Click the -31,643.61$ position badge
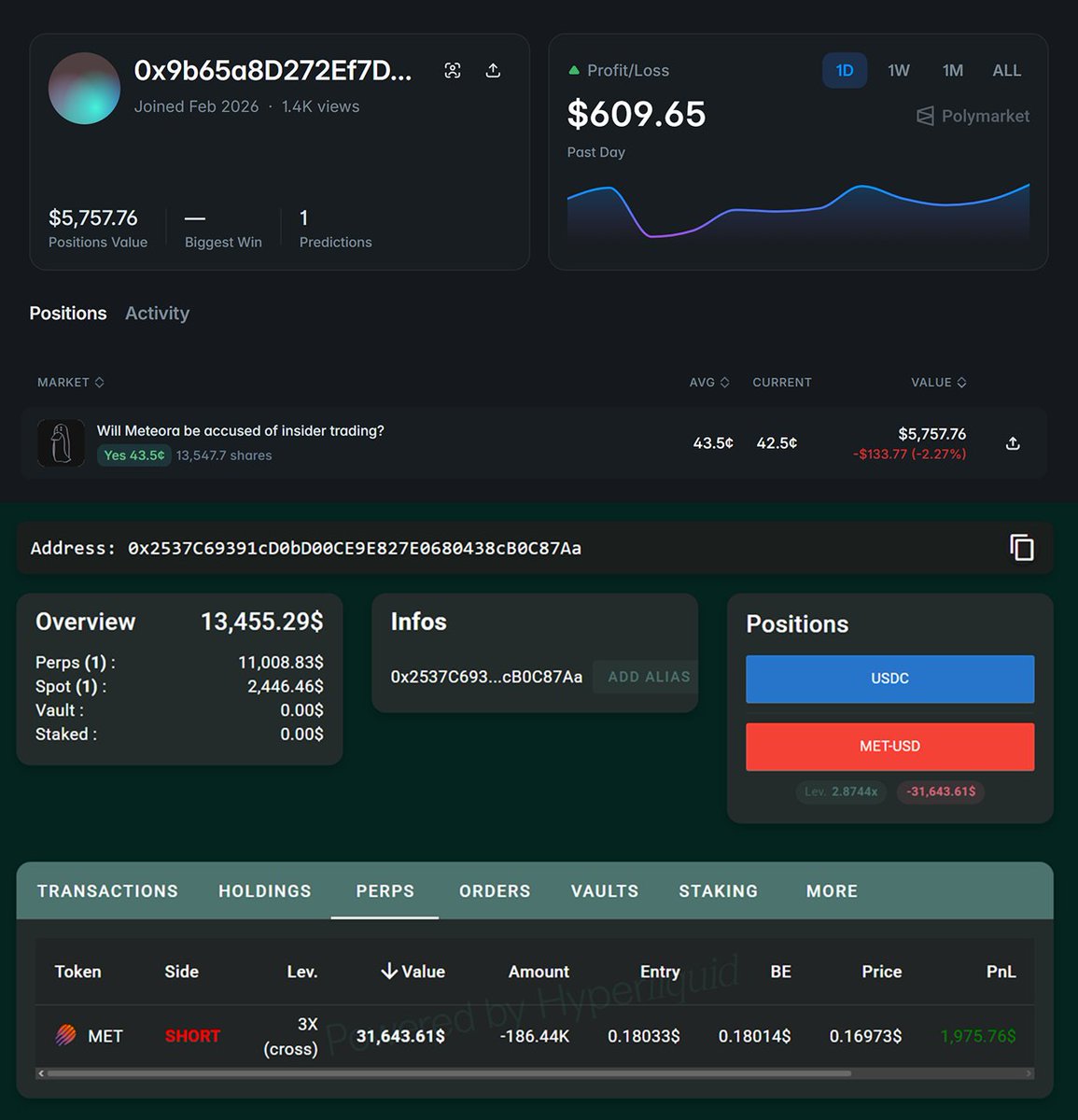This screenshot has height=1120, width=1078. click(x=941, y=791)
